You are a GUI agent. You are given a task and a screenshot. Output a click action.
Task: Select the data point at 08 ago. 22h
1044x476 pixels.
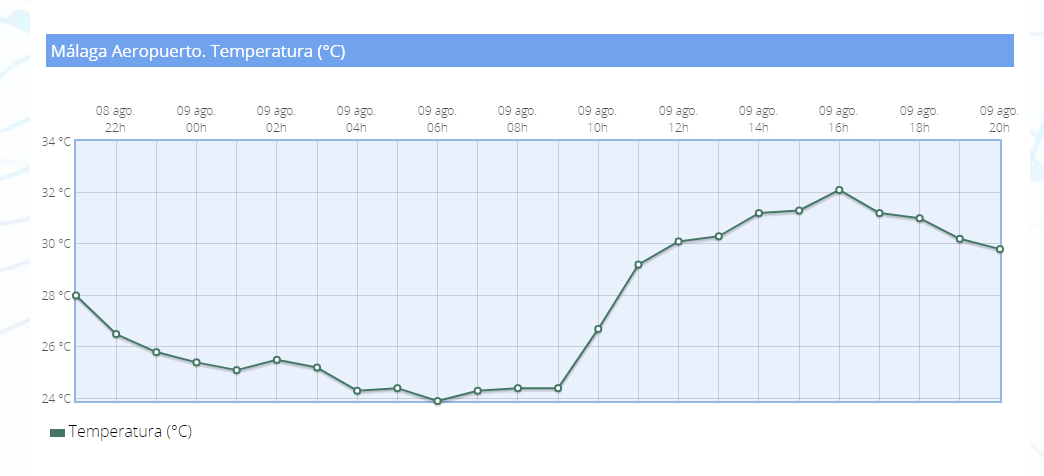pos(116,334)
